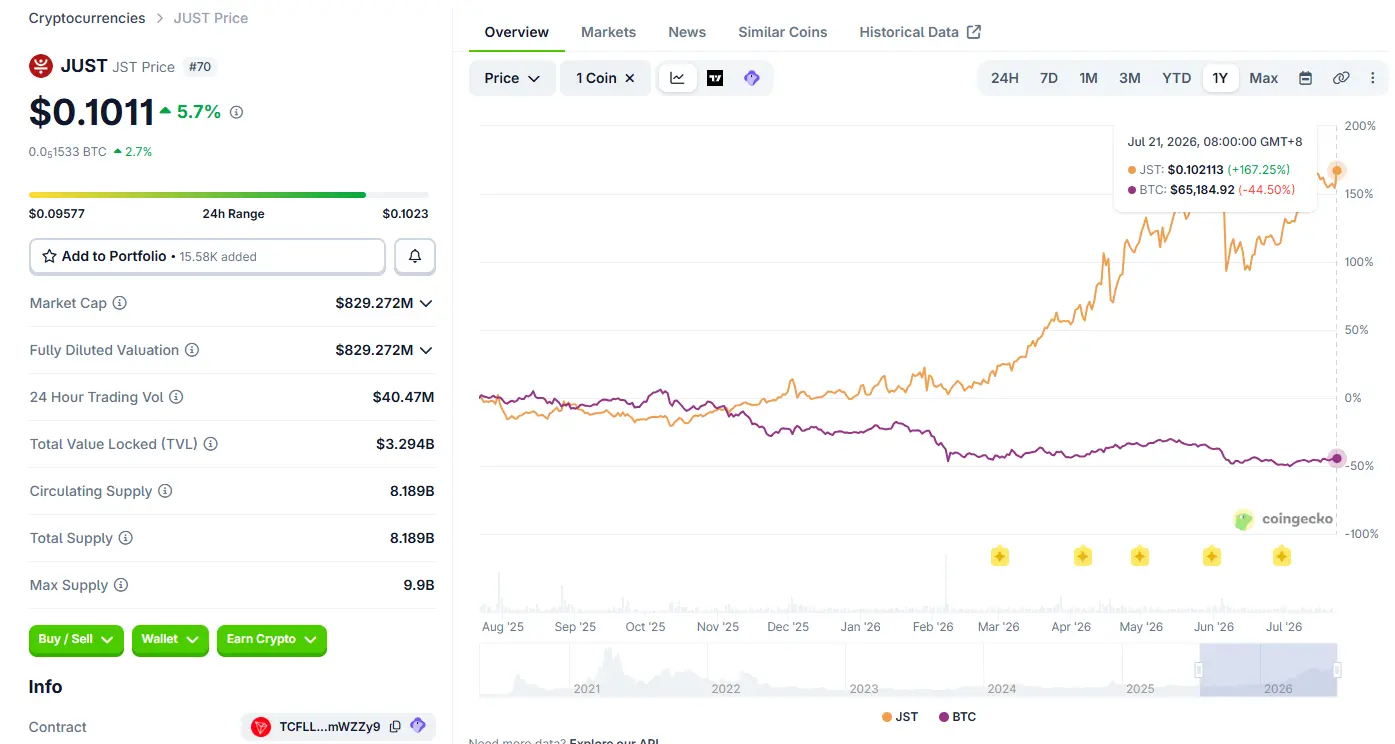
Task: Click the 8.189B Circulating Supply value
Action: tap(412, 491)
